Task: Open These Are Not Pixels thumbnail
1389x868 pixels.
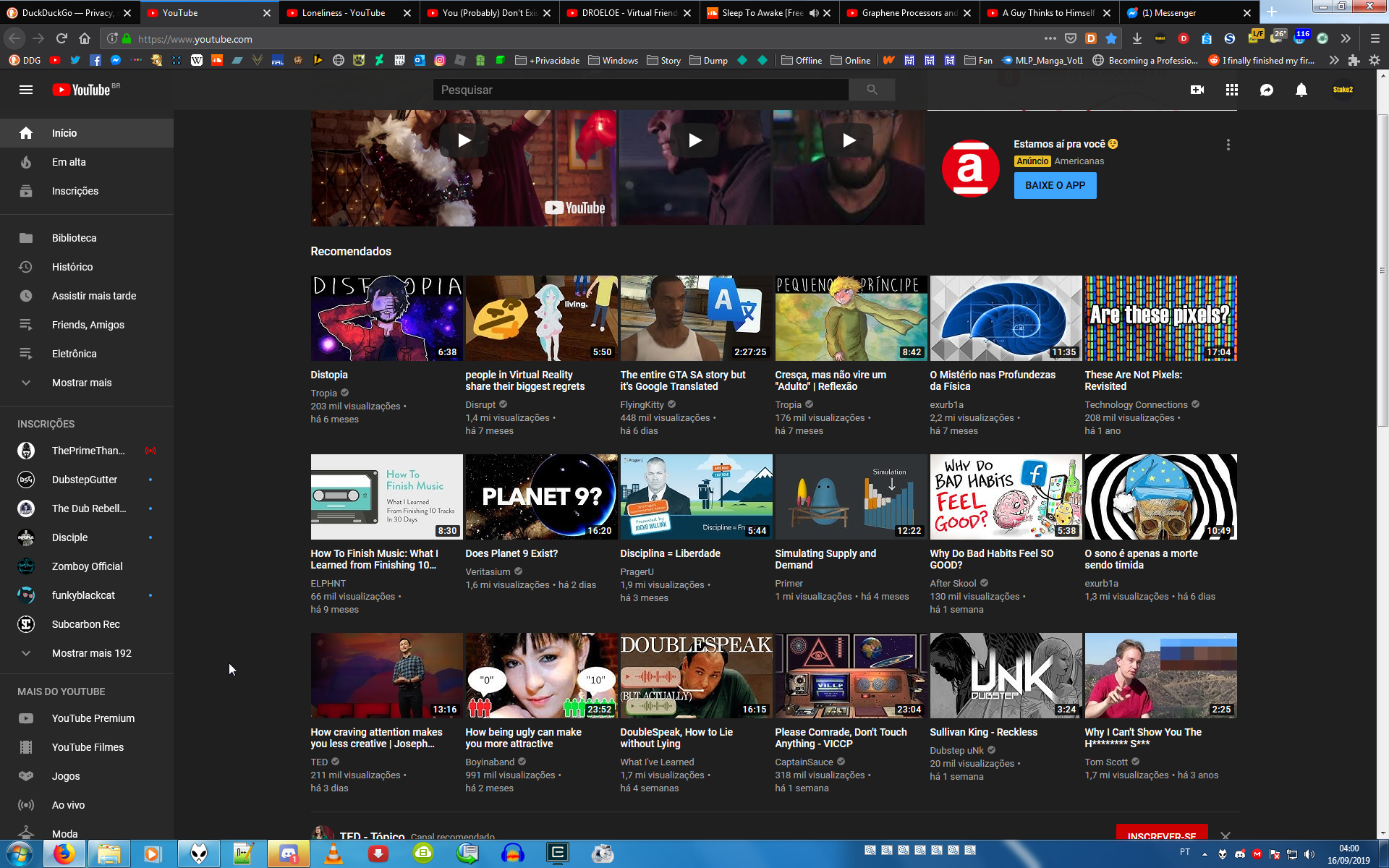Action: (1160, 318)
